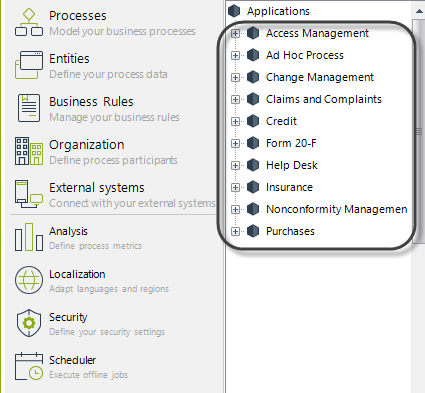Click Define your security settings text

tap(107, 332)
